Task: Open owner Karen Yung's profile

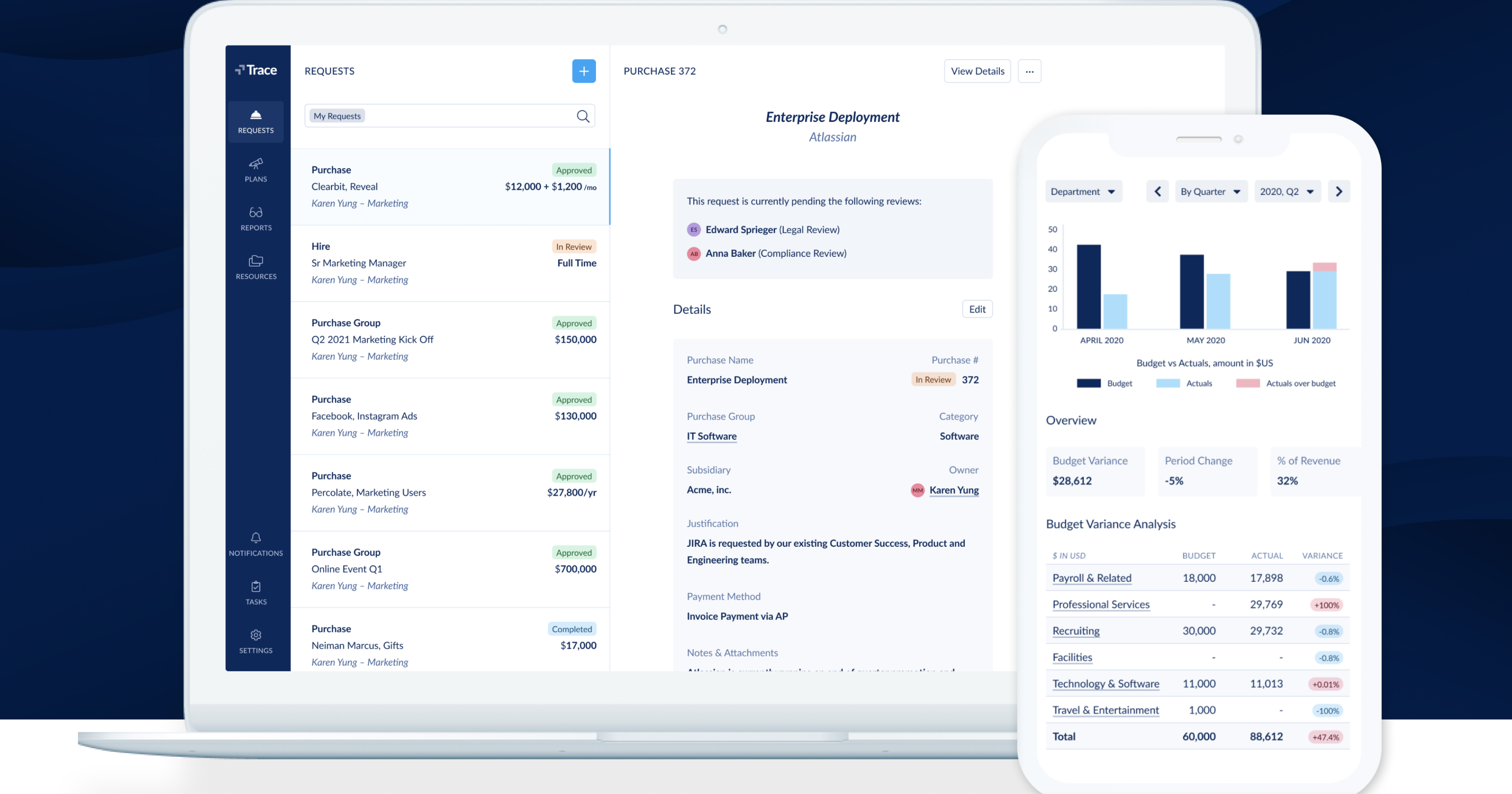Action: tap(954, 490)
